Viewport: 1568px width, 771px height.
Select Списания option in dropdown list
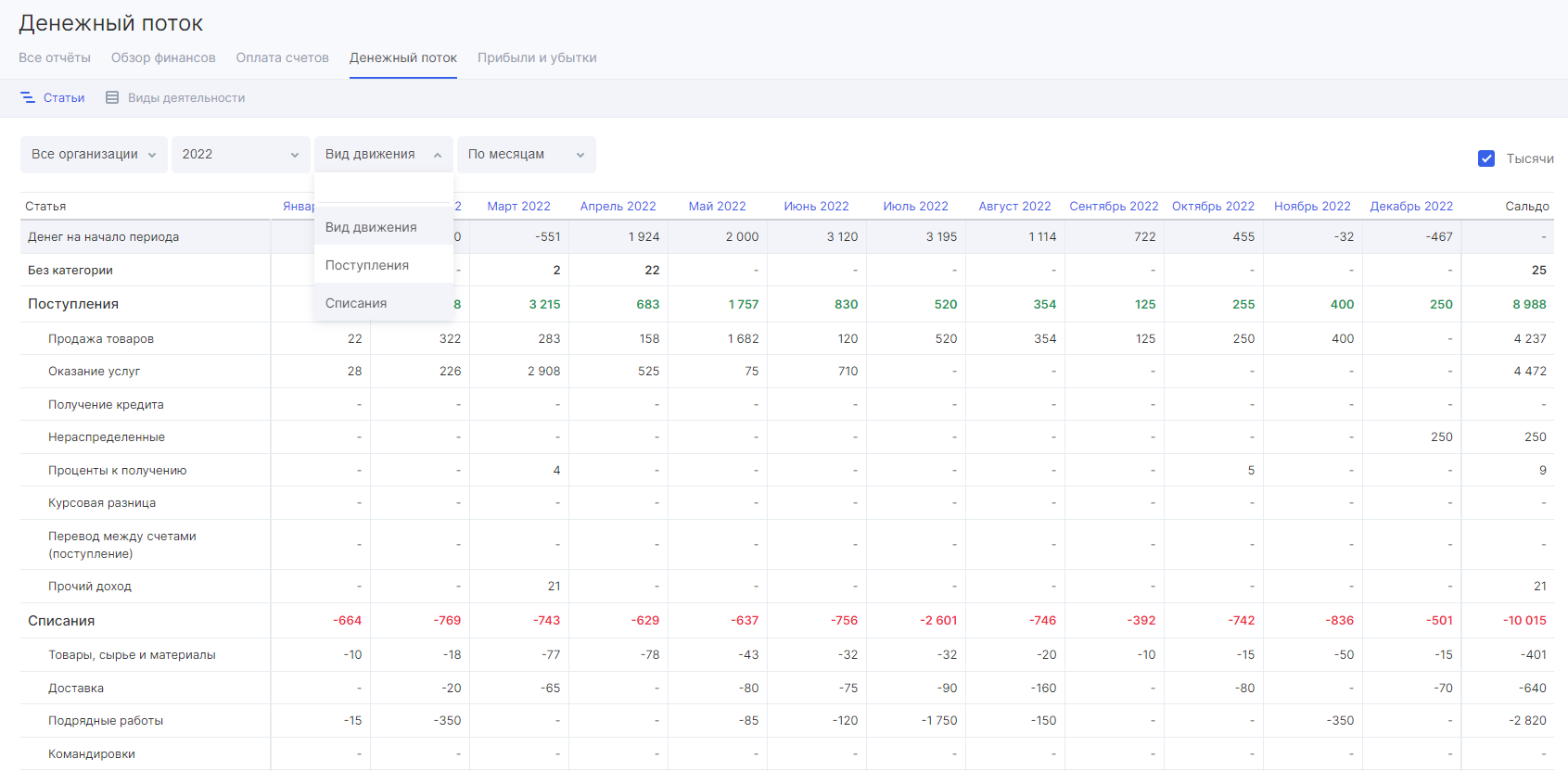tap(383, 303)
